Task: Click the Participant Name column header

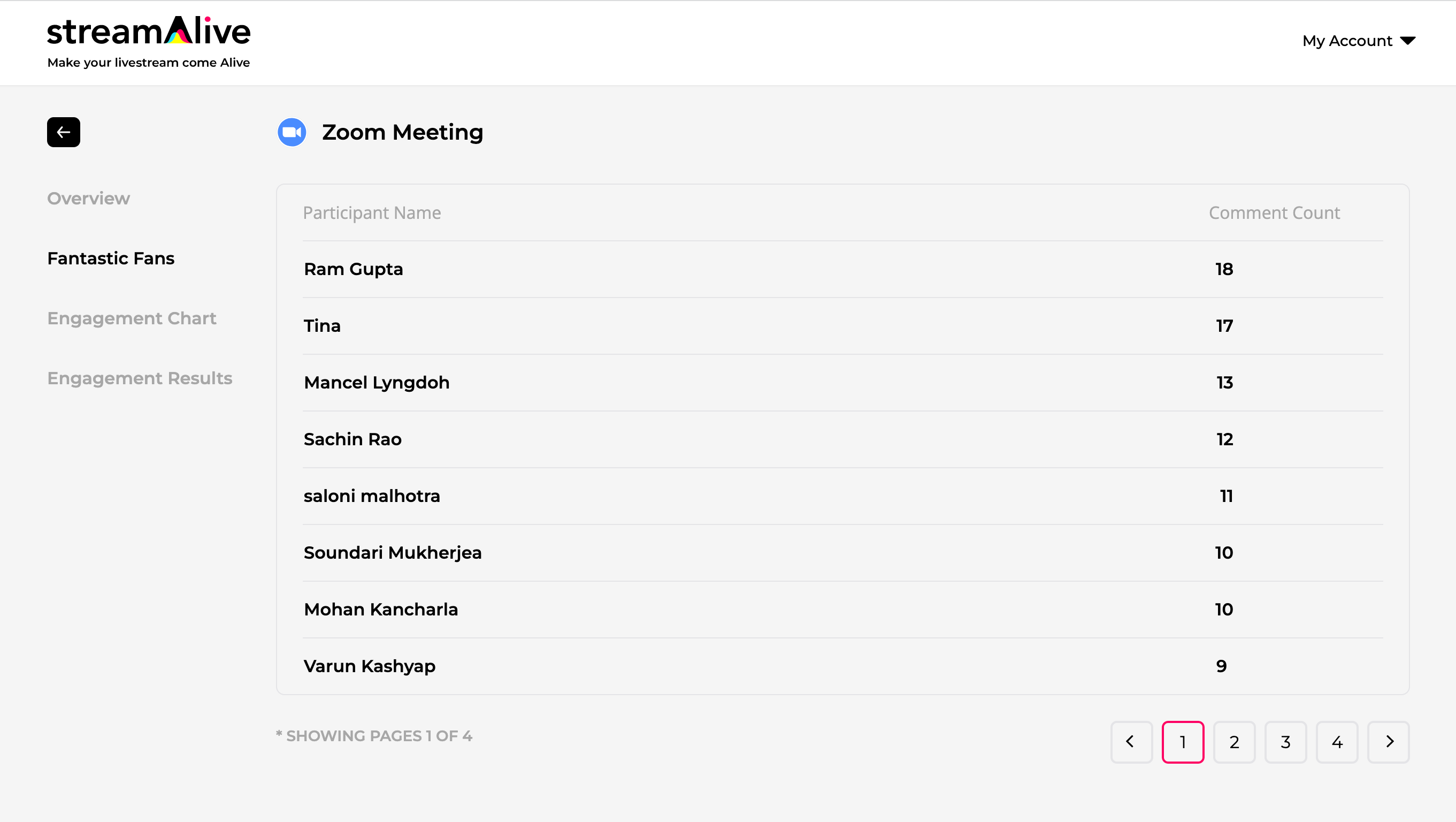Action: (372, 212)
